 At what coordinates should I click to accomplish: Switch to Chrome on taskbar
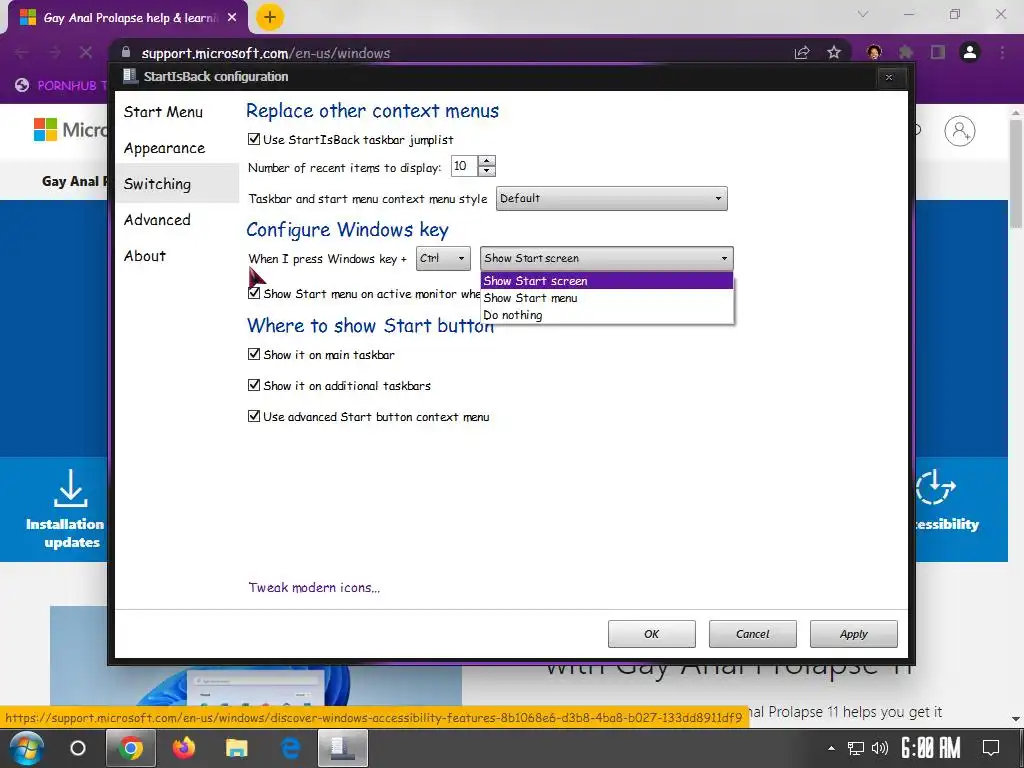[x=131, y=748]
